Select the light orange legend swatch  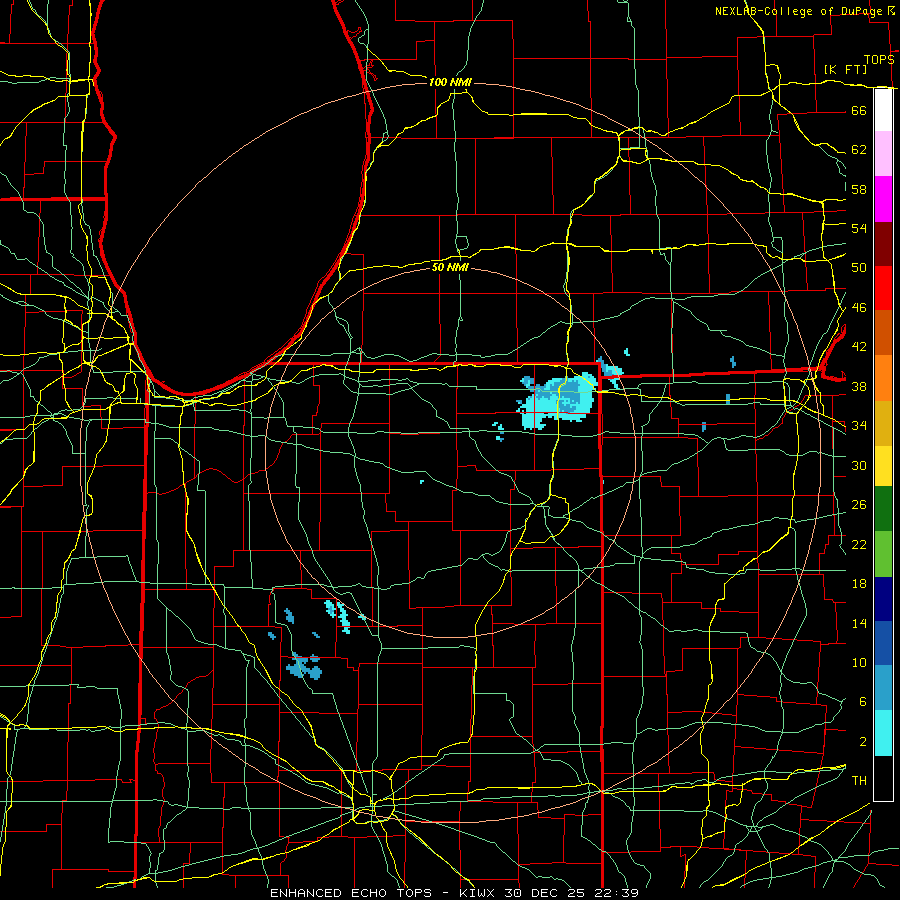(x=883, y=378)
